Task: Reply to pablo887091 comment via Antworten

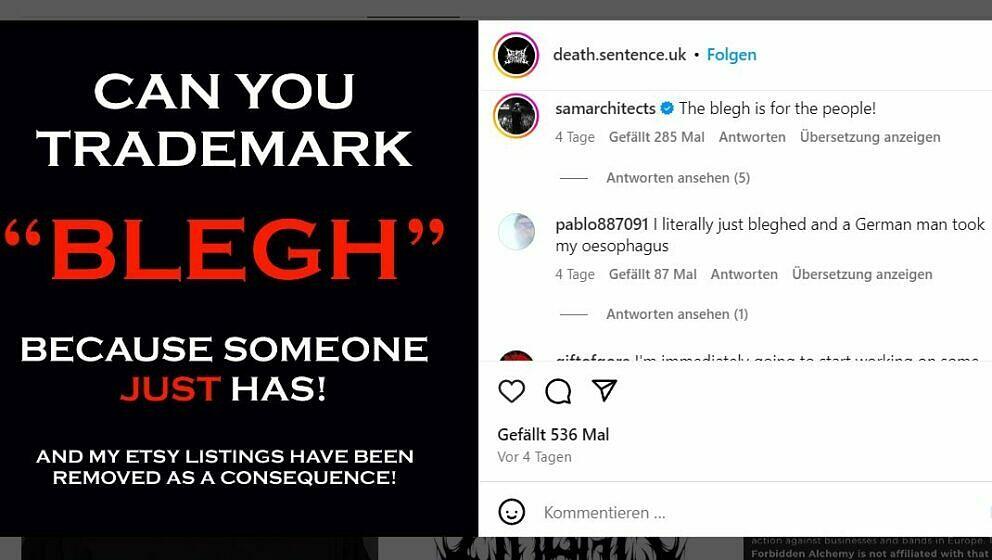Action: click(x=743, y=274)
